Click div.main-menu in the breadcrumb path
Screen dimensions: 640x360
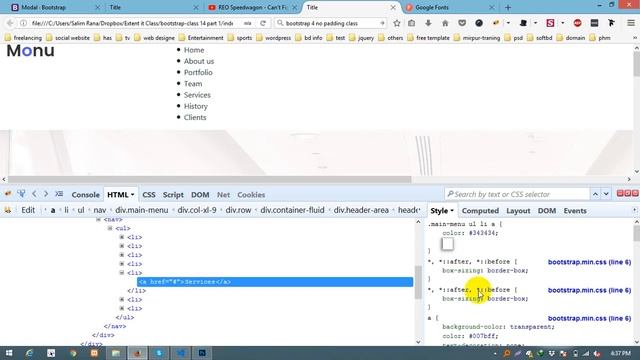coord(142,210)
